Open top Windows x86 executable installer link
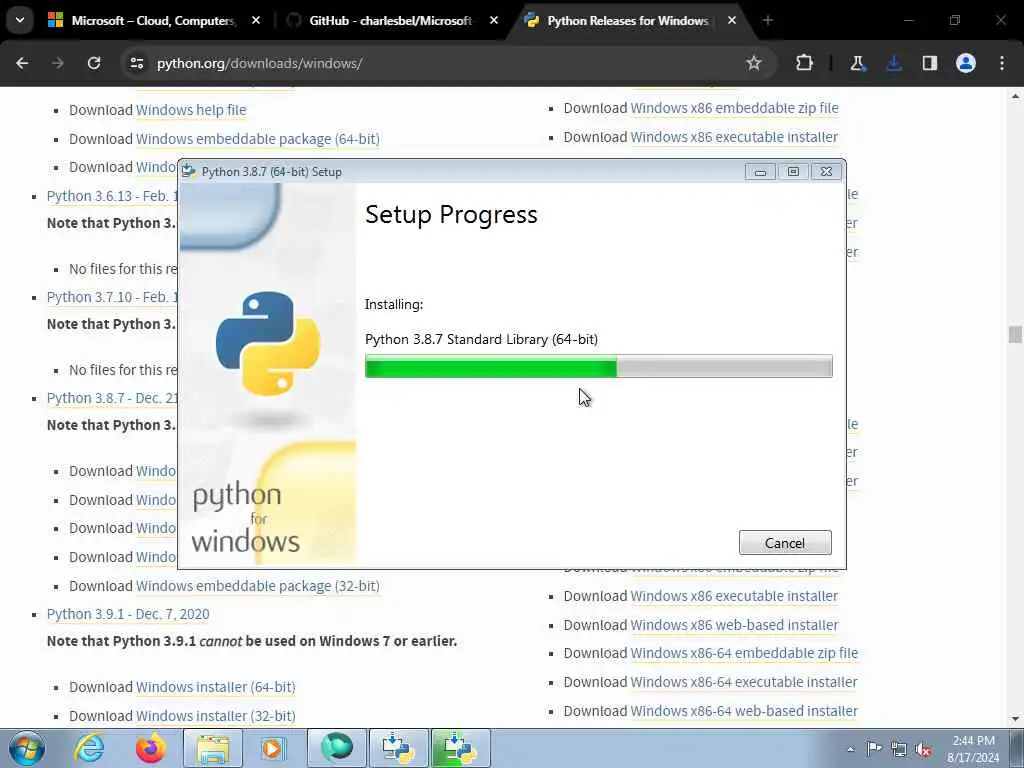This screenshot has width=1024, height=768. (x=734, y=137)
